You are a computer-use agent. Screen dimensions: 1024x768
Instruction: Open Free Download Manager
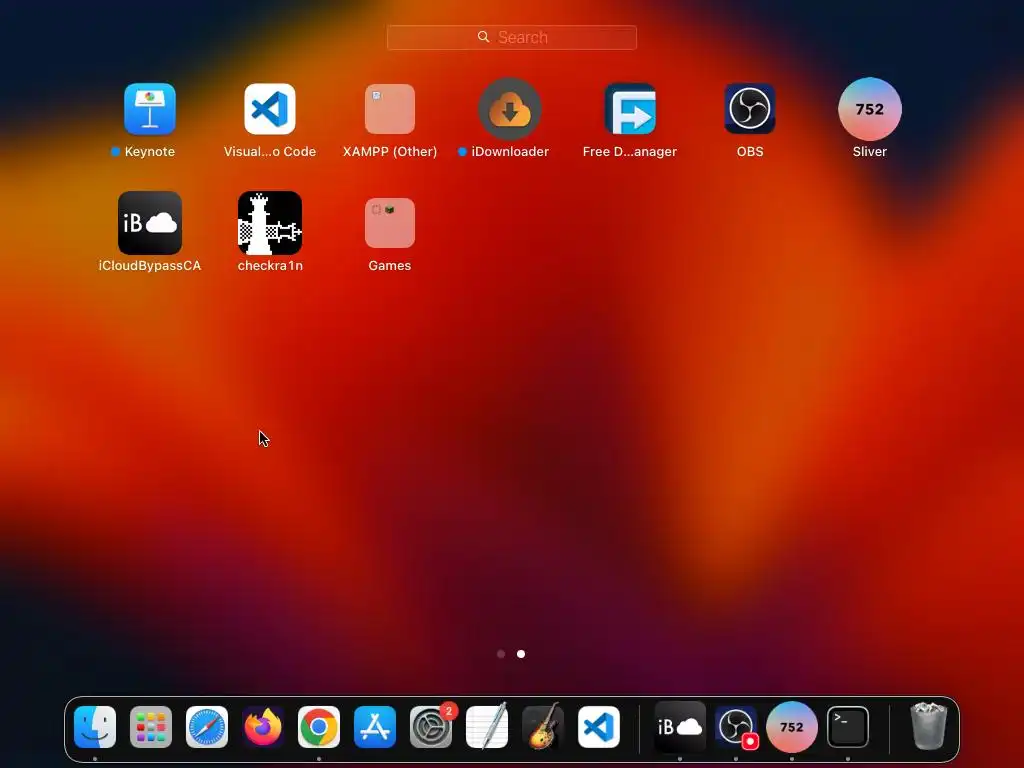[x=630, y=108]
